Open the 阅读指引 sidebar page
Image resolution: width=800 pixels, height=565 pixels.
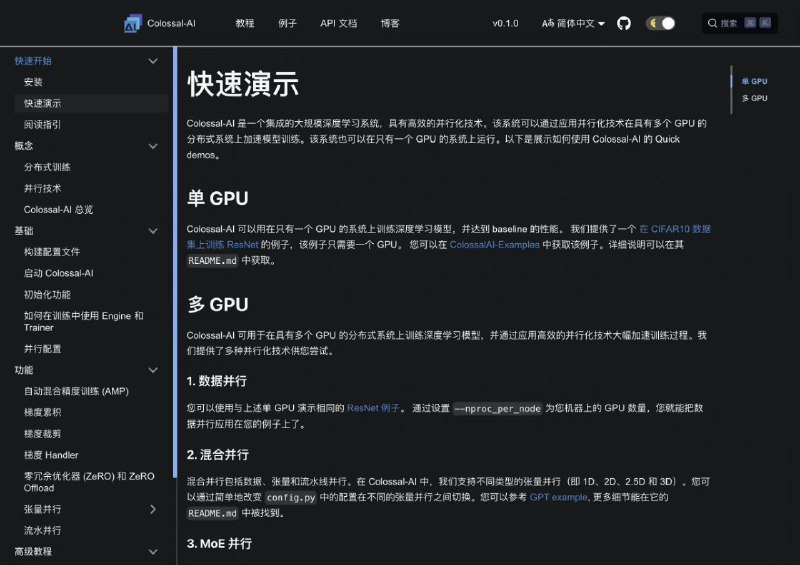tap(42, 125)
